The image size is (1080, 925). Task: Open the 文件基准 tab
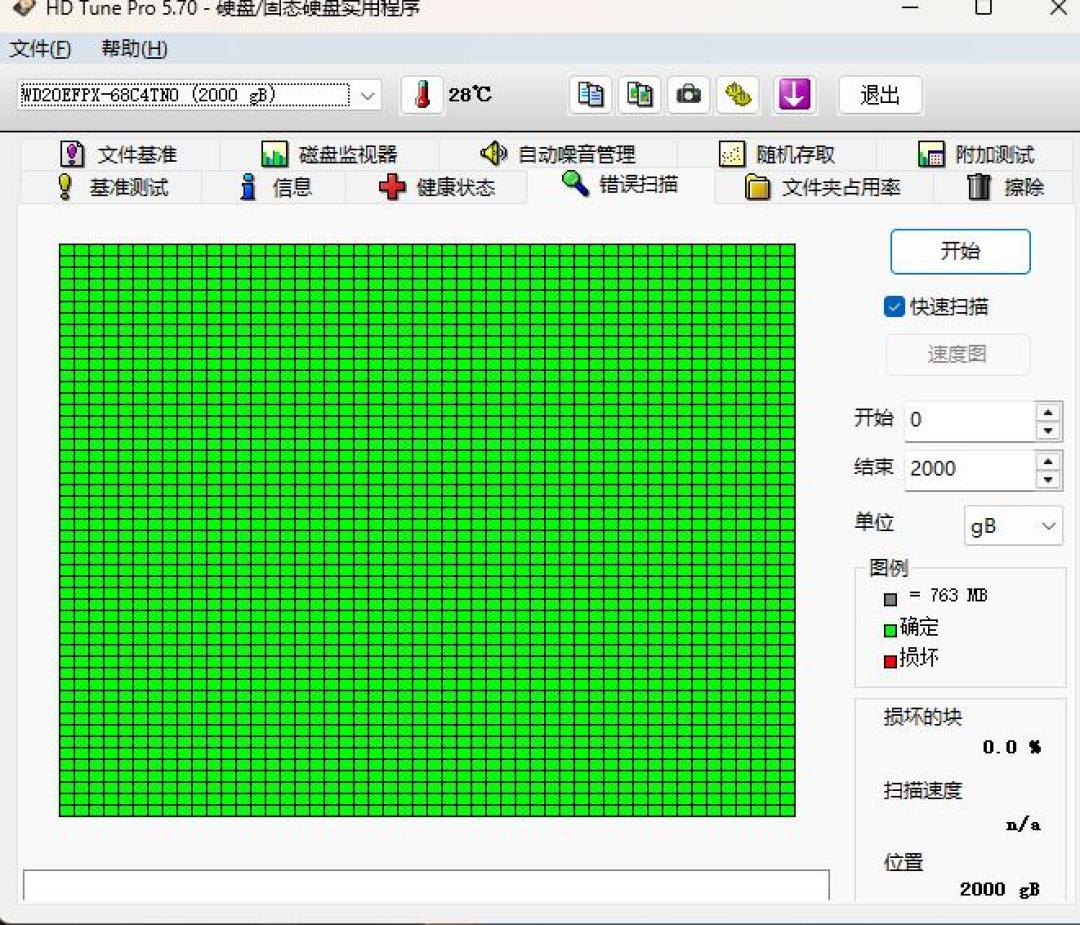[x=120, y=154]
